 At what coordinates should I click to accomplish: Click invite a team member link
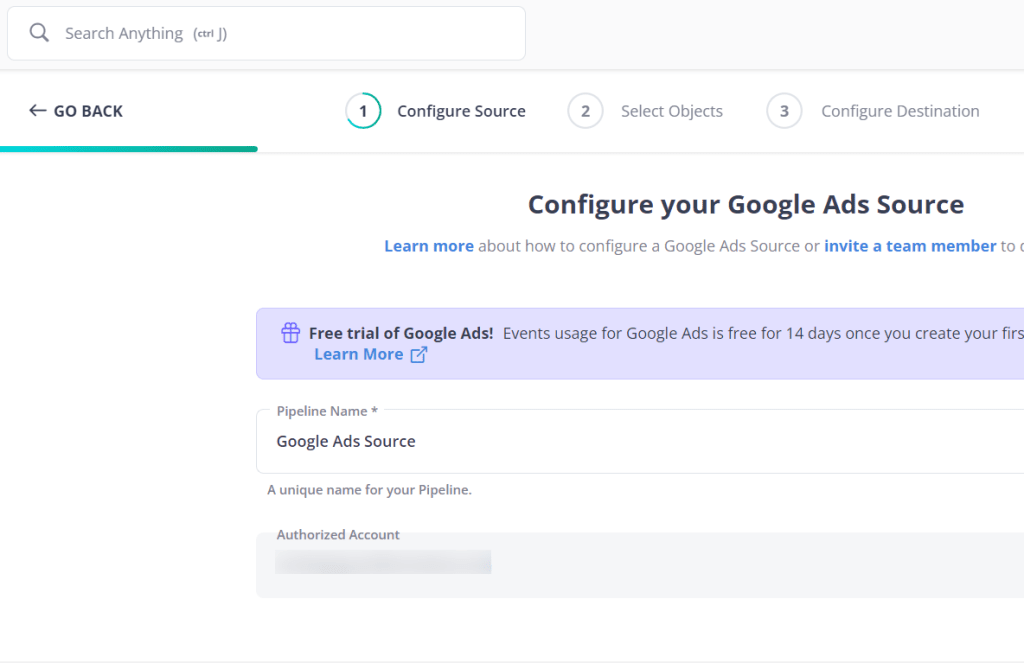pyautogui.click(x=910, y=246)
